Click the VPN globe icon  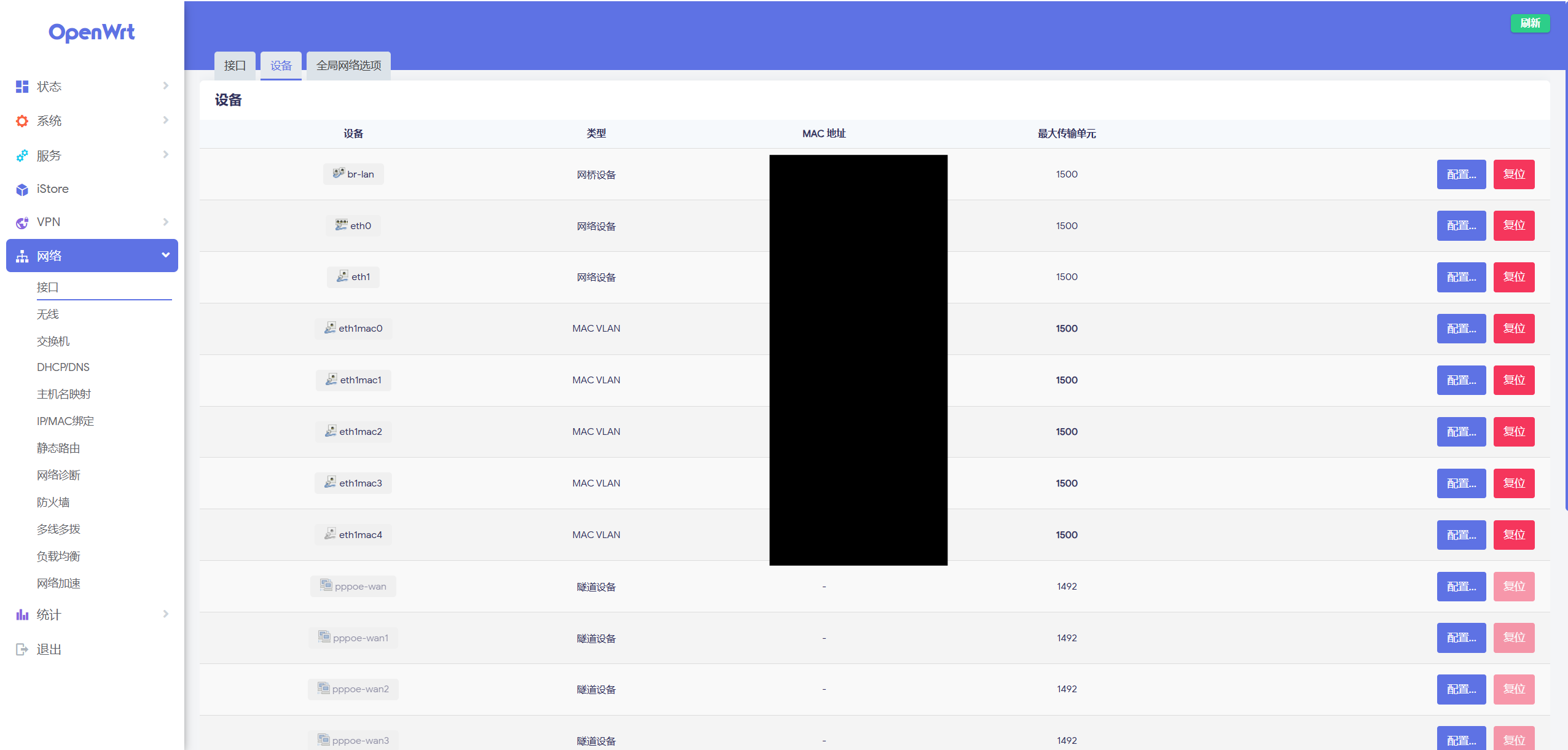click(x=22, y=222)
